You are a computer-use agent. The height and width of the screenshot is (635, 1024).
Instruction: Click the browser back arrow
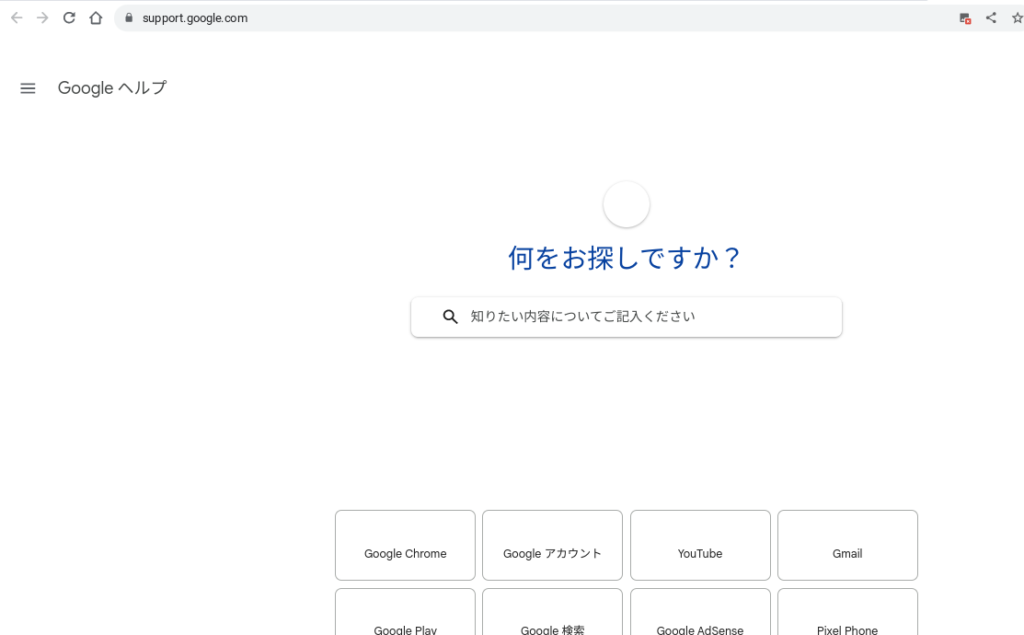coord(17,18)
